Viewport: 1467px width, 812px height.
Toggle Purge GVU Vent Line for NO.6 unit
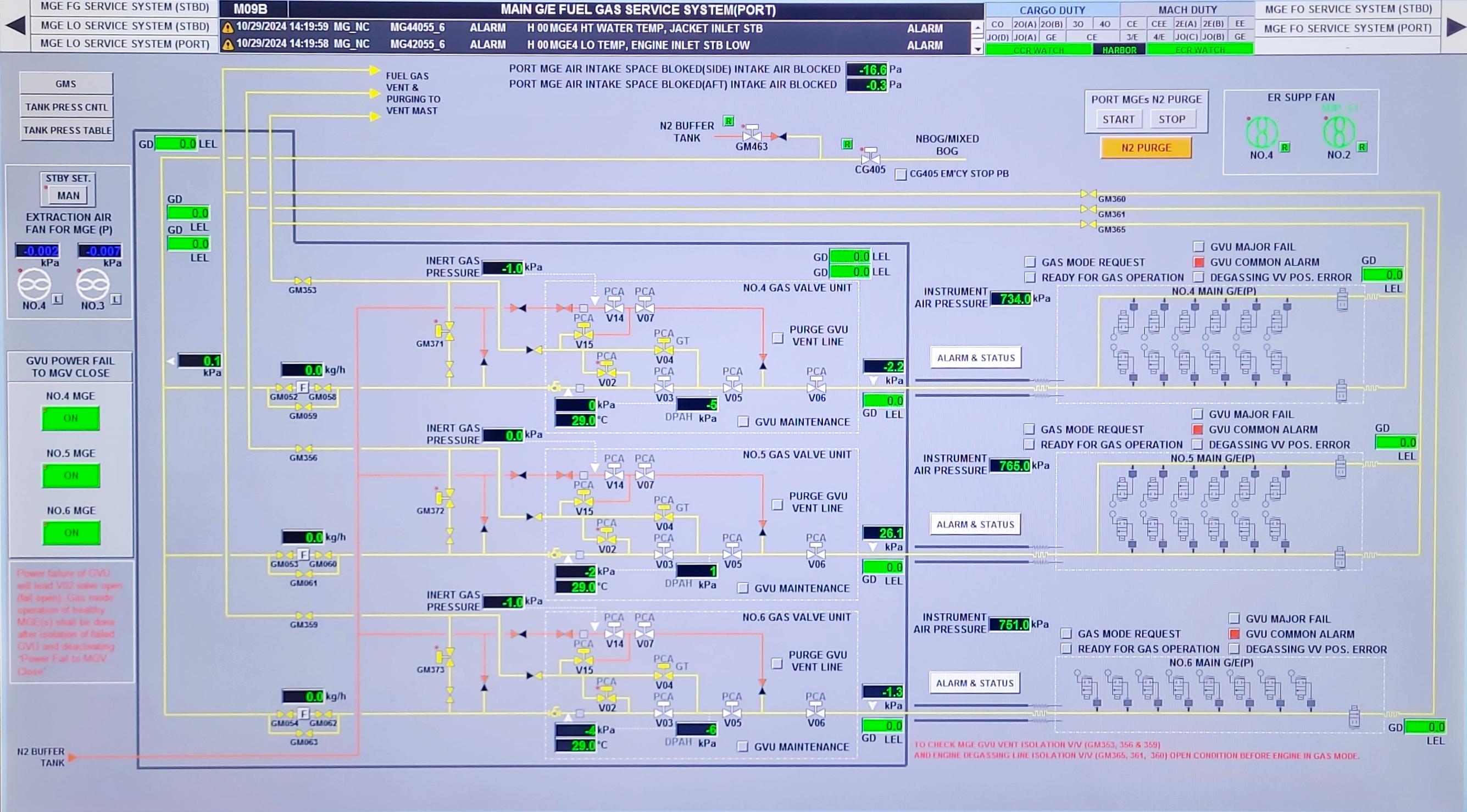click(777, 663)
